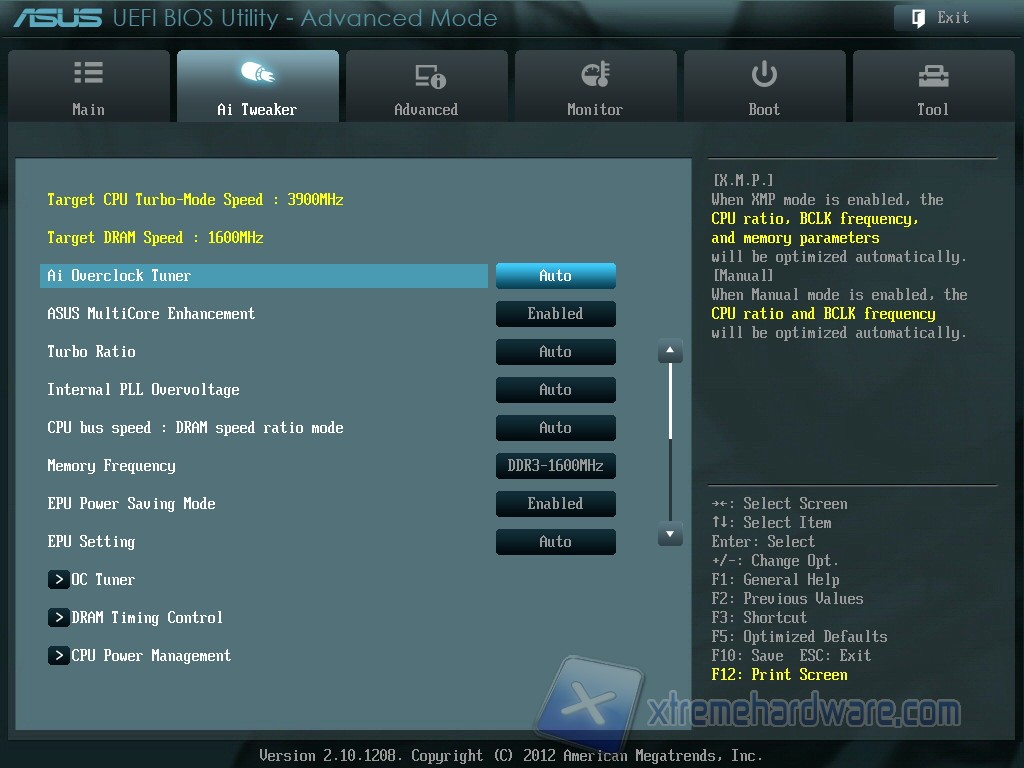Open the Turbo Ratio Auto button
This screenshot has height=768, width=1024.
[x=555, y=352]
